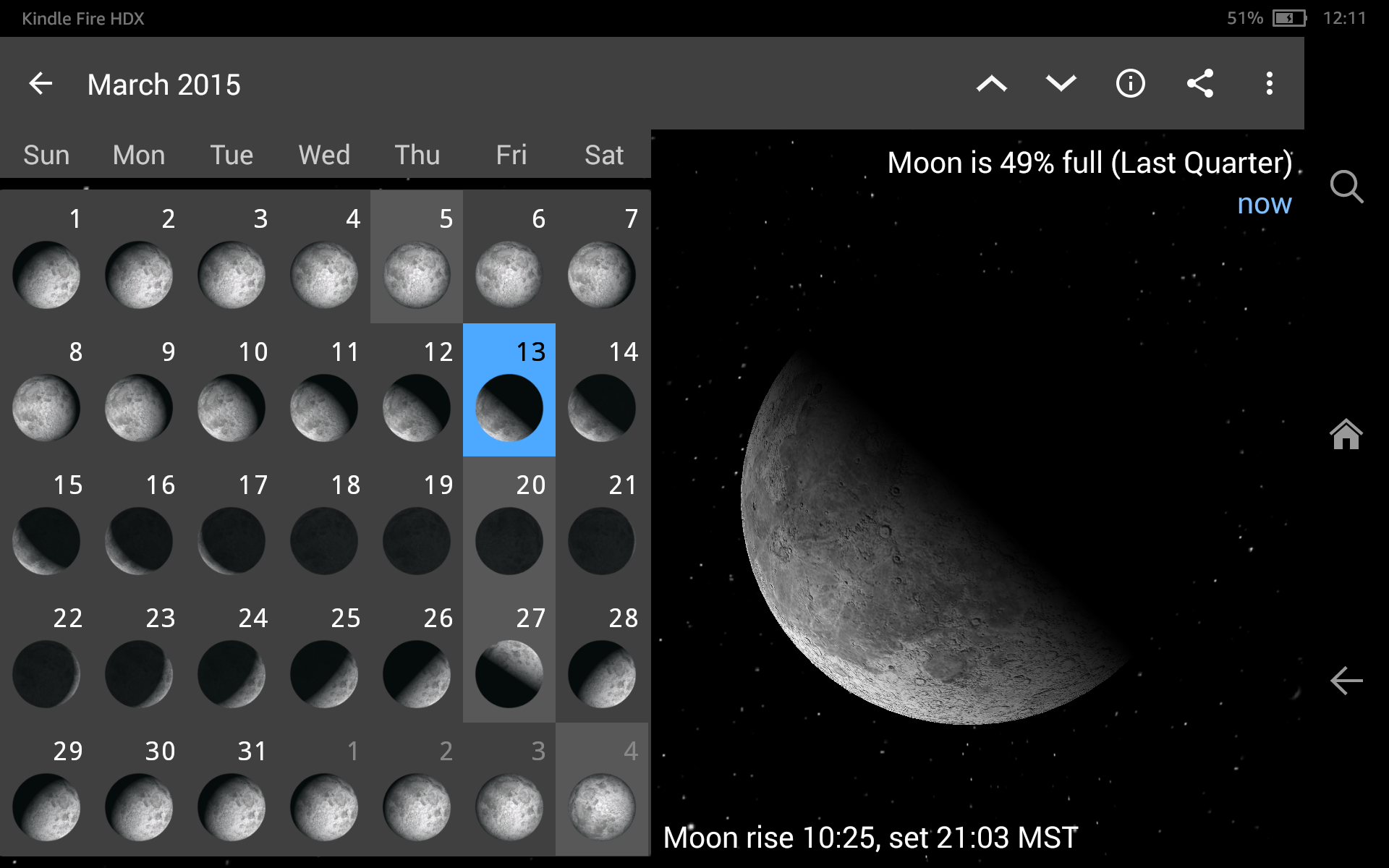1389x868 pixels.
Task: Open the info panel
Action: 1129,83
